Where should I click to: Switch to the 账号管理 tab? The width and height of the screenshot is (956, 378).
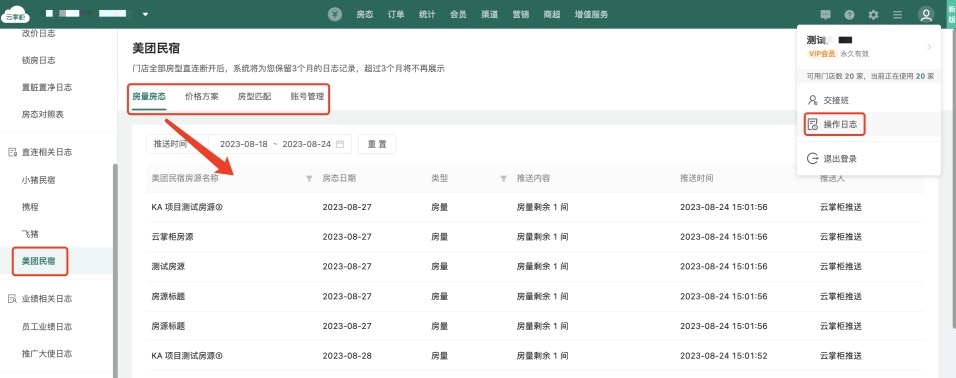click(307, 96)
